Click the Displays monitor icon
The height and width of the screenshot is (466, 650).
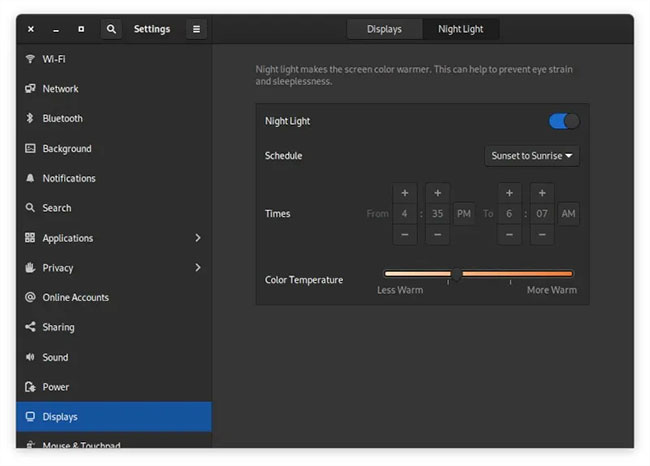point(30,416)
